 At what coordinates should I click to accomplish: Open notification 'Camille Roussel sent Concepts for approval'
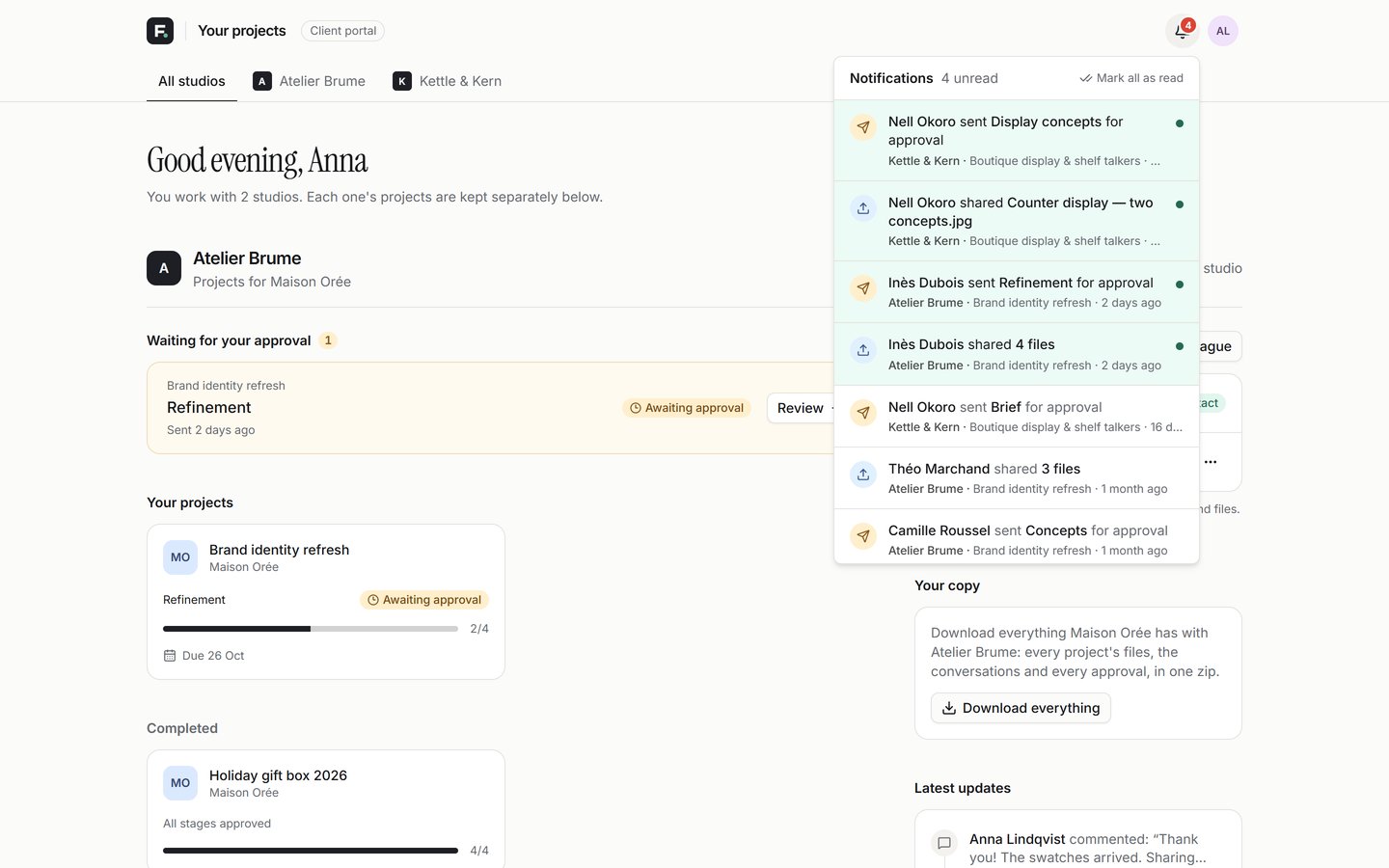pyautogui.click(x=1017, y=536)
